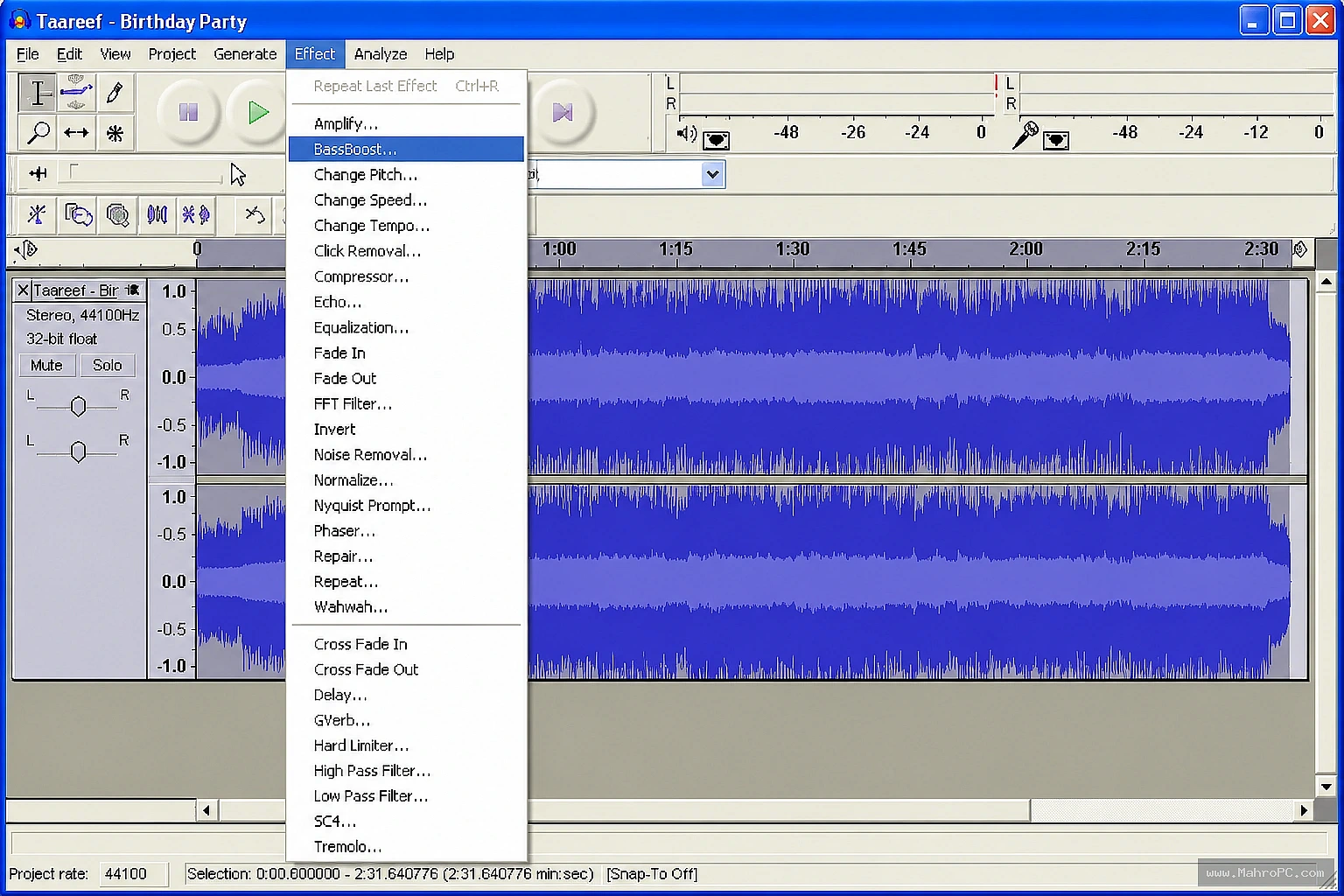Click the Trim outside selection icon

(157, 214)
